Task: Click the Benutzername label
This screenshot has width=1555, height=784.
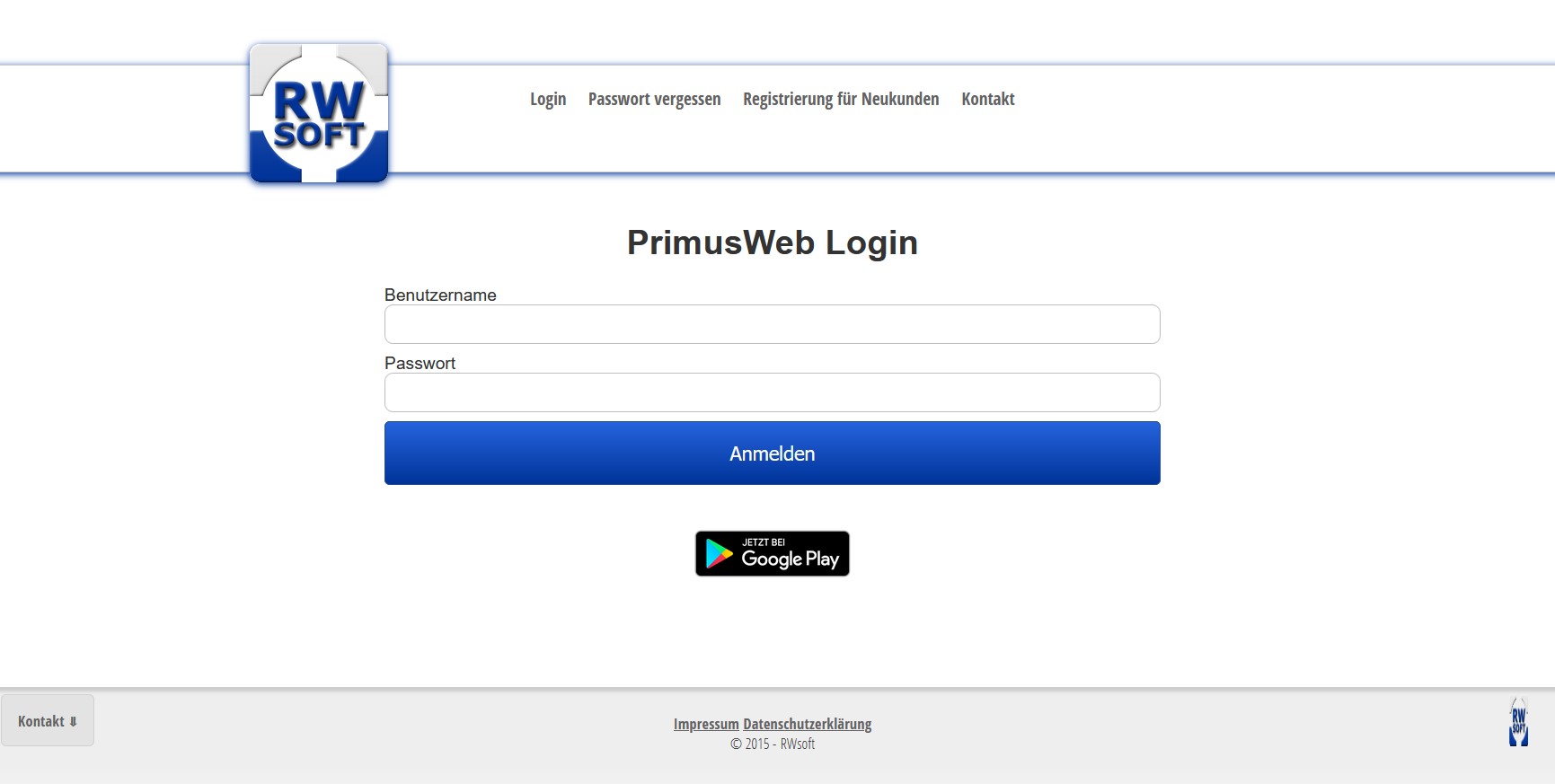Action: point(440,295)
